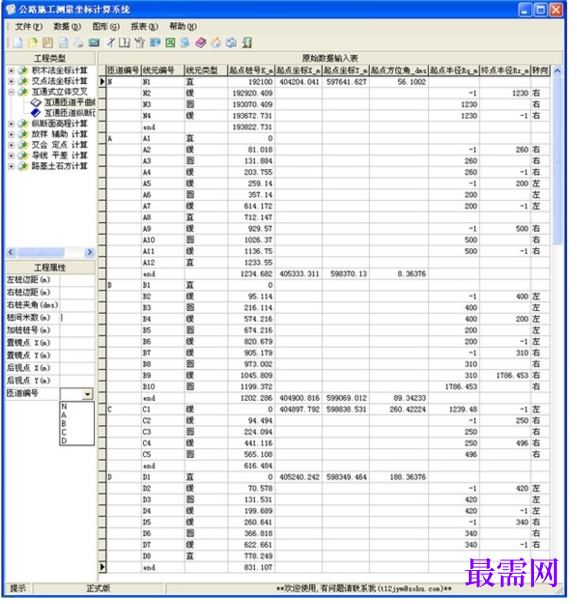Click the 线元类型 column header
This screenshot has height=604, width=577.
click(206, 70)
